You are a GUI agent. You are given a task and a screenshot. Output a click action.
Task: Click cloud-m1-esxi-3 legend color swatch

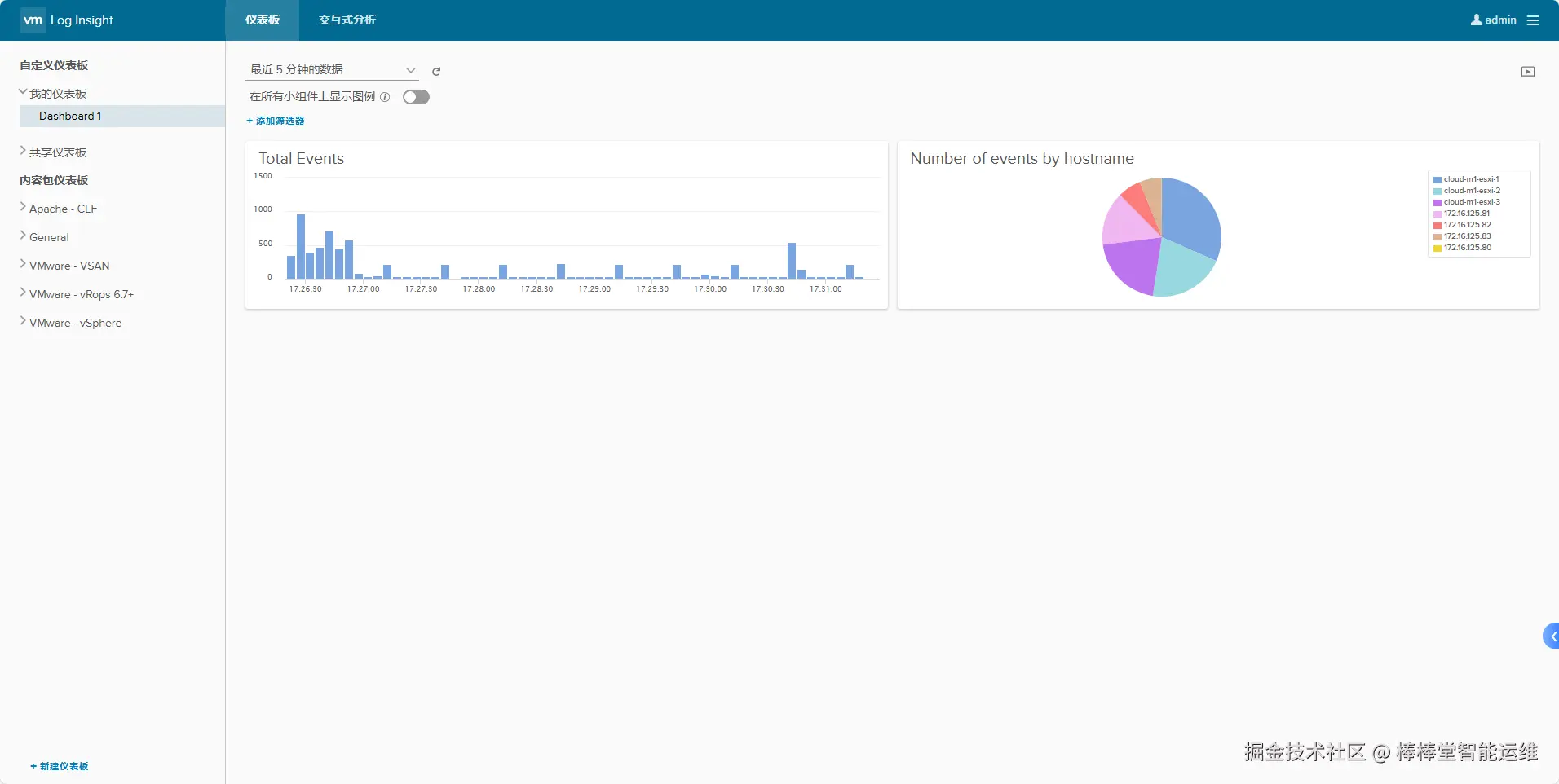click(x=1438, y=203)
